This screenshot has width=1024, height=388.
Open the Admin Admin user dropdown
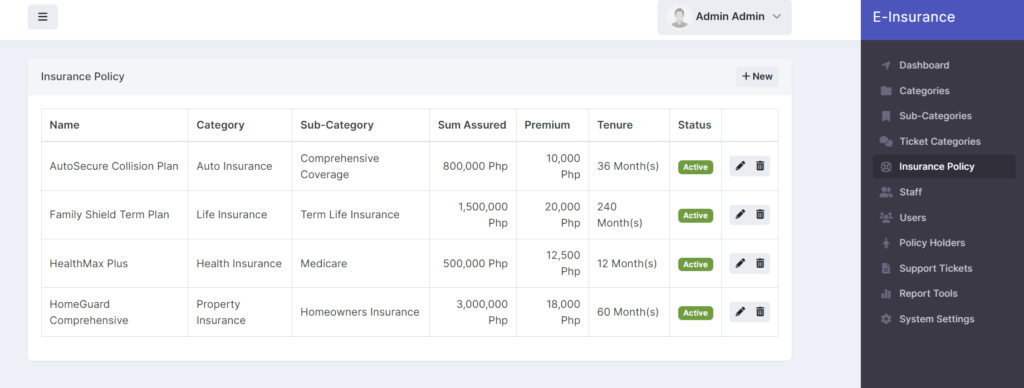pyautogui.click(x=724, y=17)
